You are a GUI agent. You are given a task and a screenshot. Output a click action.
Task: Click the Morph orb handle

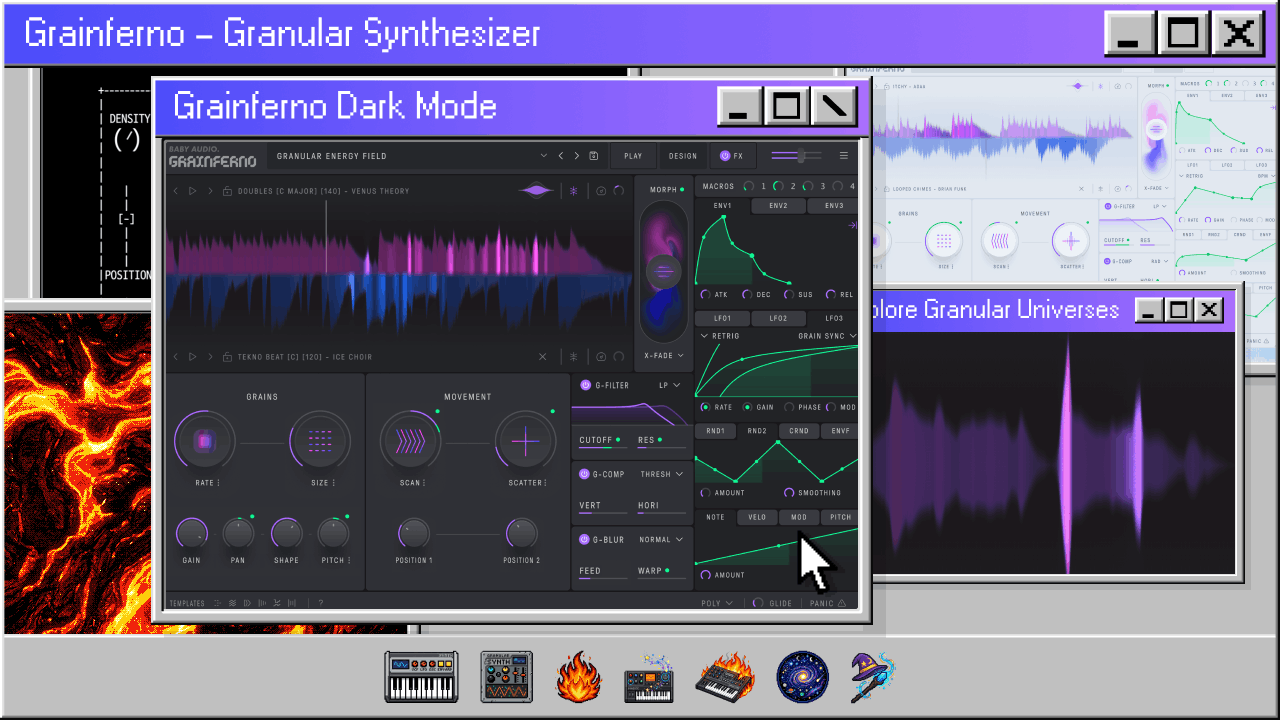pyautogui.click(x=663, y=270)
